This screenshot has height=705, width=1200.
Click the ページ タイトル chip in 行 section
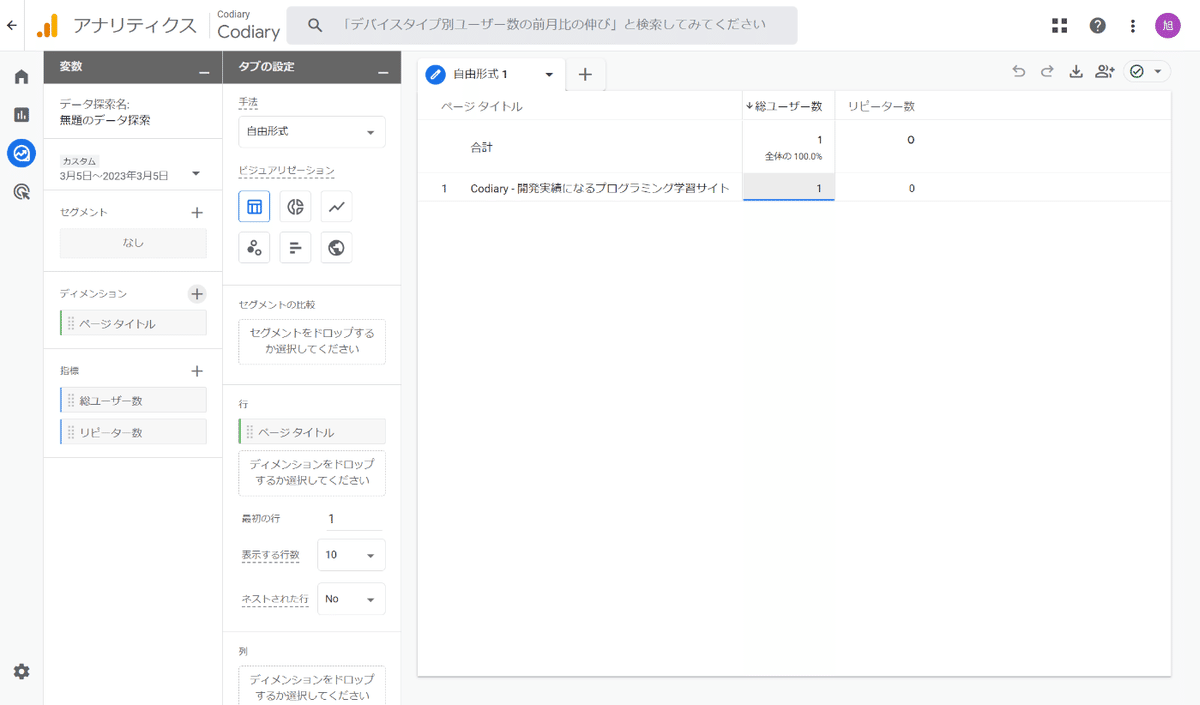point(311,432)
